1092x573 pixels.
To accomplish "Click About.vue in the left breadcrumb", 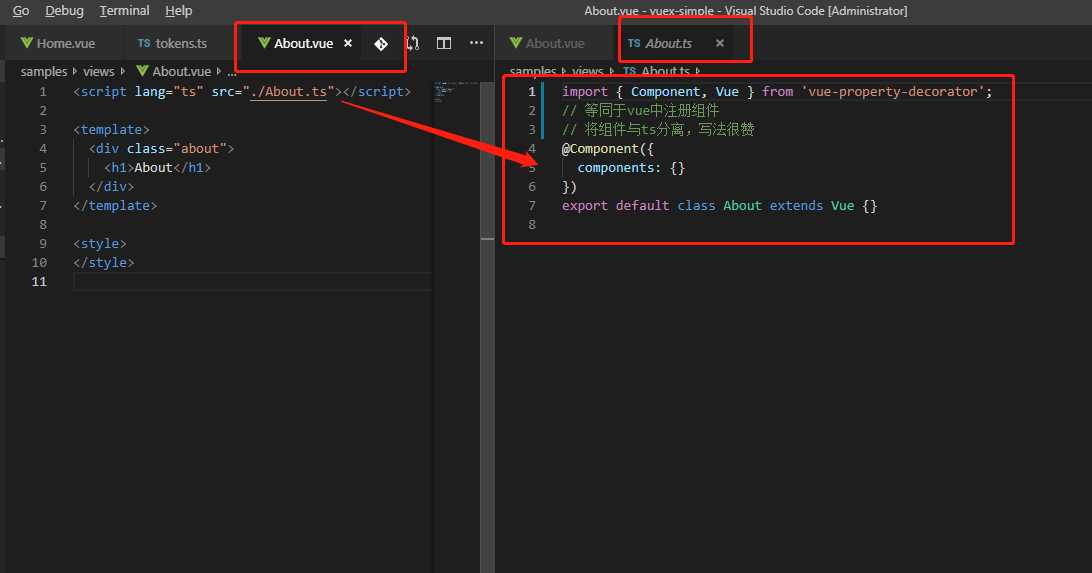I will [182, 71].
